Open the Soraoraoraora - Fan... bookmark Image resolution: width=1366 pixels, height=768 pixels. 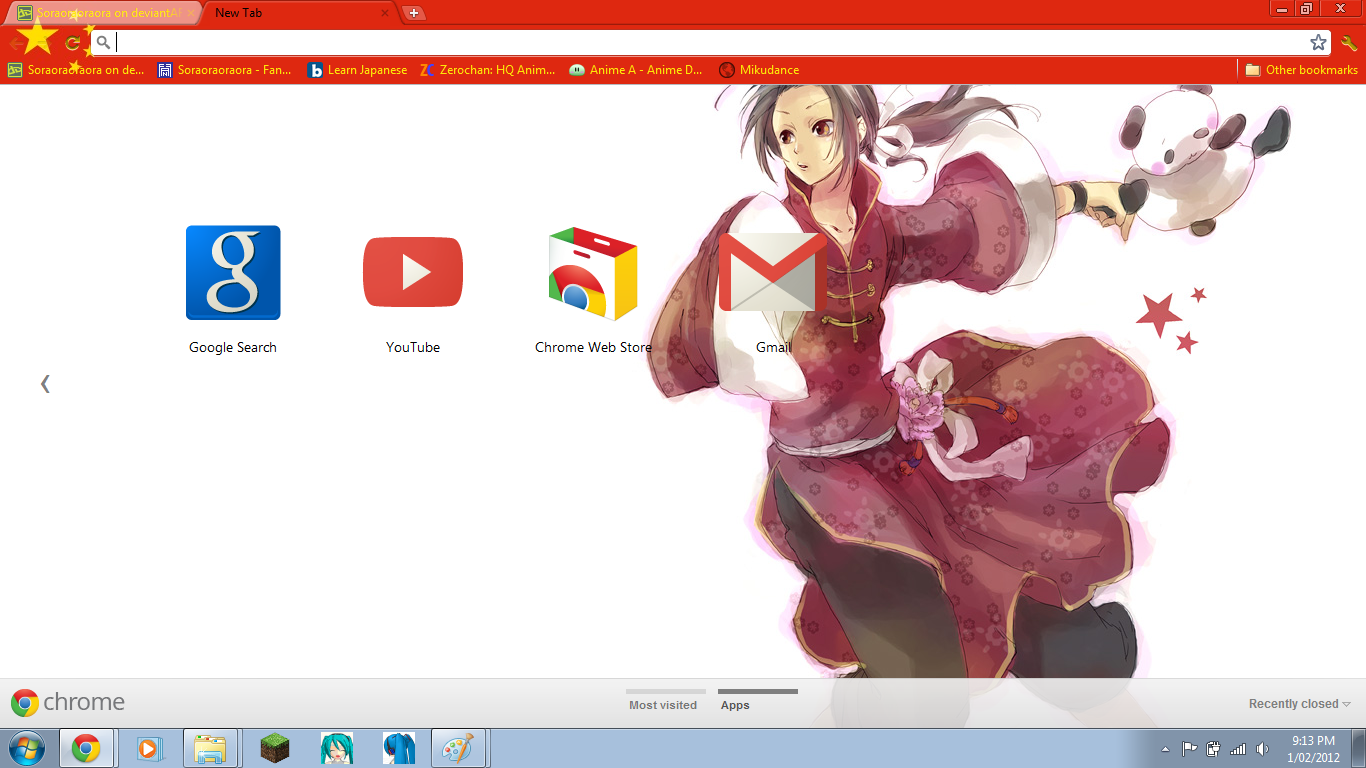click(225, 70)
